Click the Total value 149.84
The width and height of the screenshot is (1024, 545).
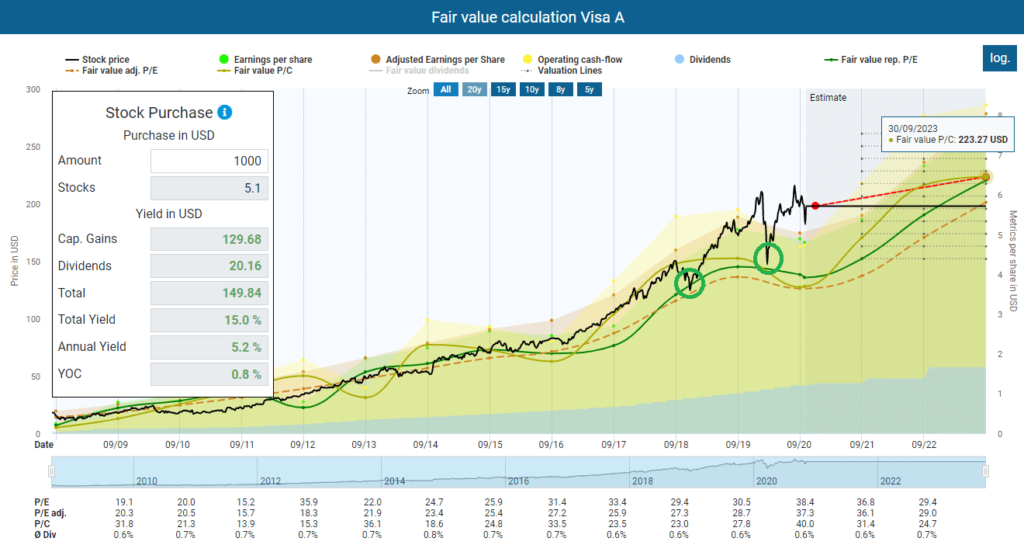209,293
